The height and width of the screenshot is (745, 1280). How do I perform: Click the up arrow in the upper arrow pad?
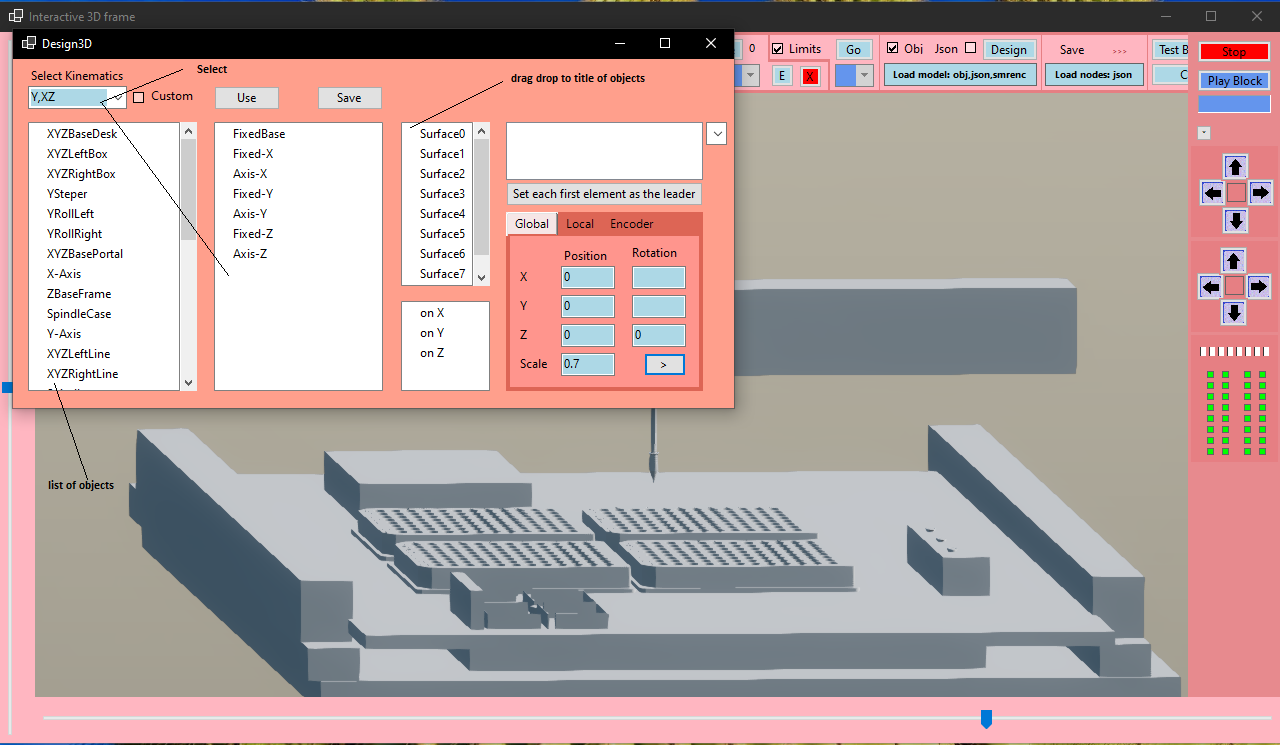1236,167
